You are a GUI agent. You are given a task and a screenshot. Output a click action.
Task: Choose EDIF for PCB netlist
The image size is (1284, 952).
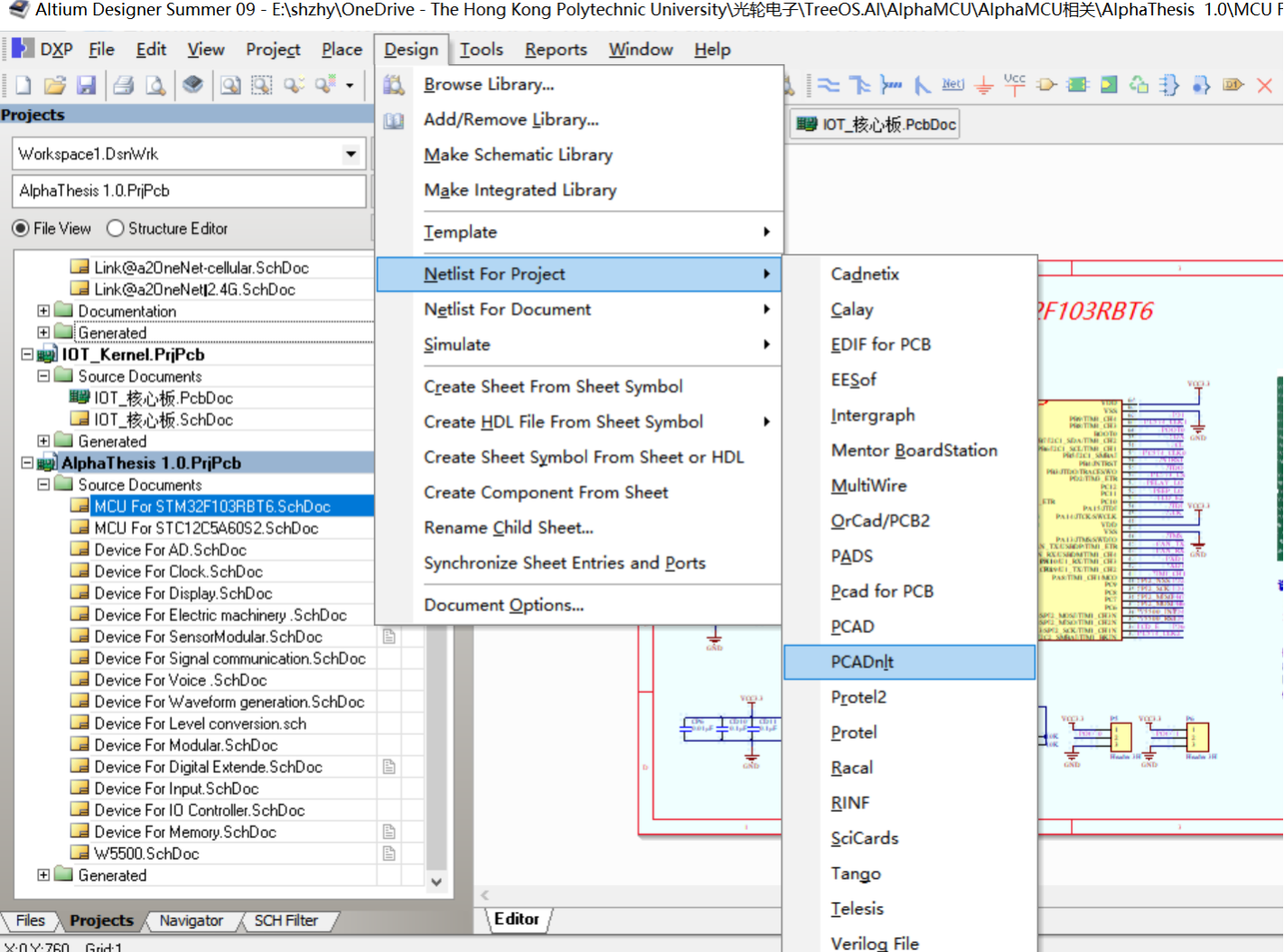(x=910, y=344)
